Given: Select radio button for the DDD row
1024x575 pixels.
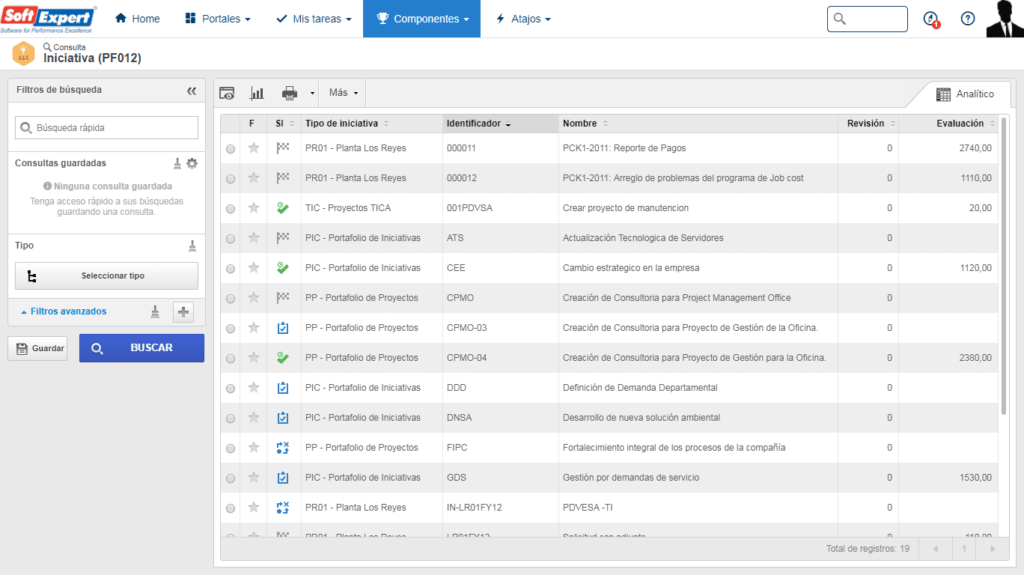Looking at the screenshot, I should pyautogui.click(x=231, y=389).
